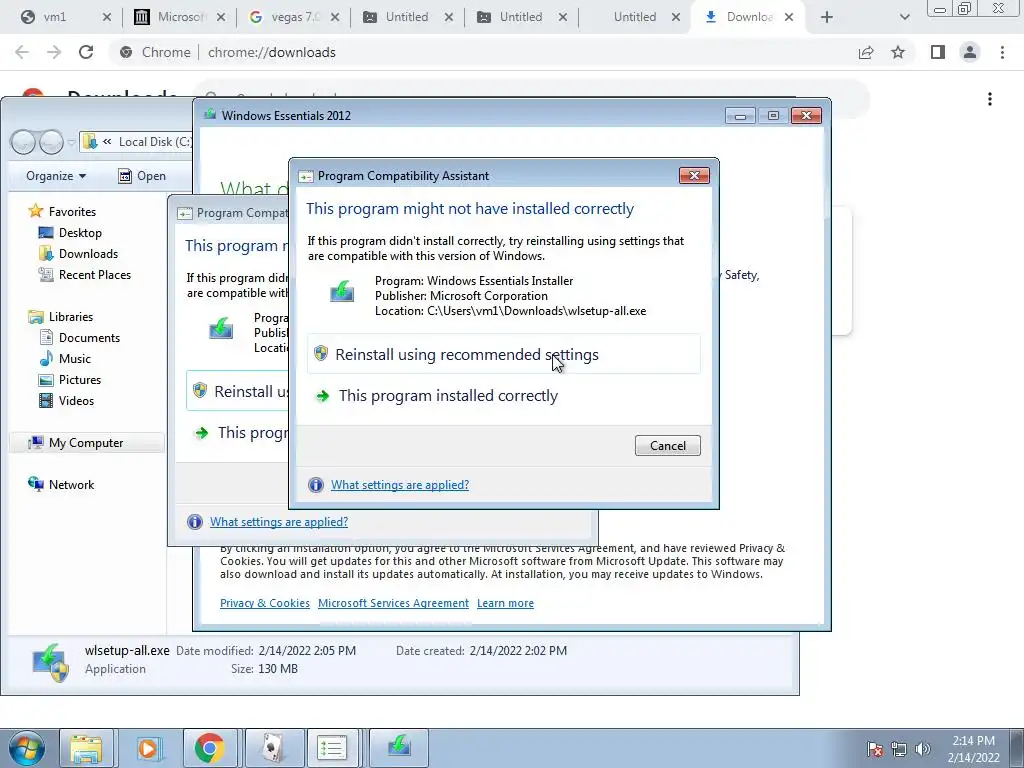
Task: Open Windows Explorer from taskbar
Action: pyautogui.click(x=86, y=748)
